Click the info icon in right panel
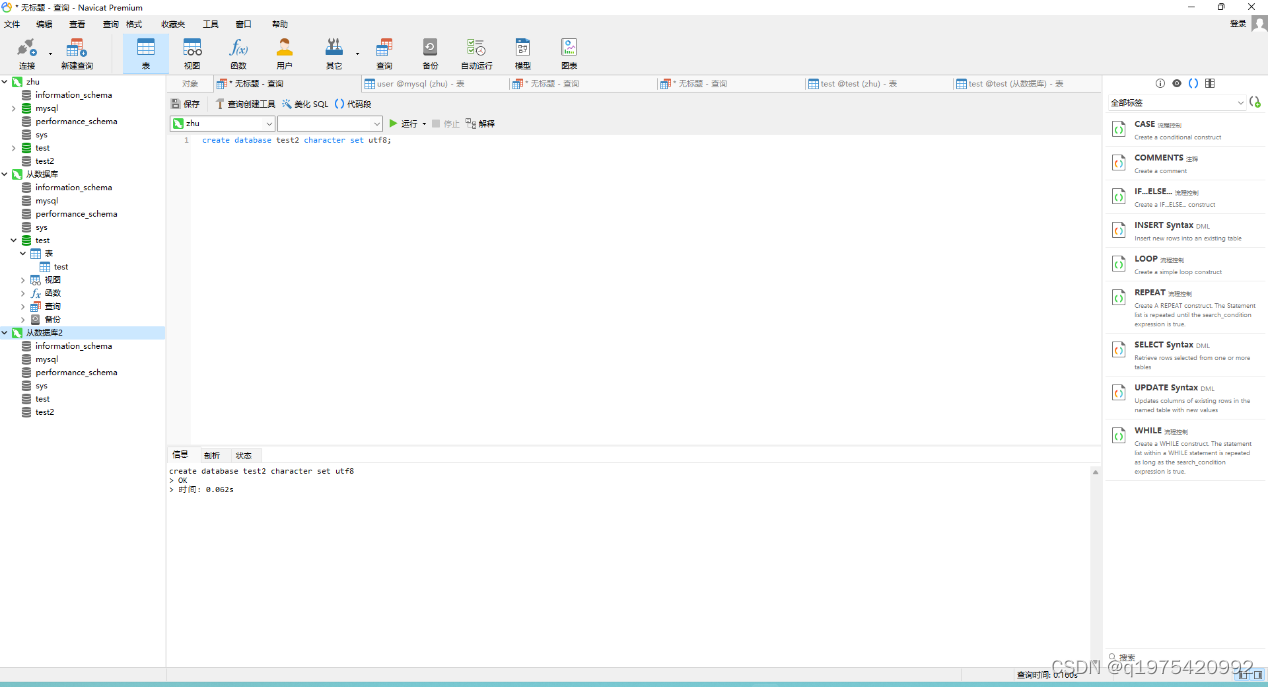The width and height of the screenshot is (1268, 687). click(x=1160, y=84)
